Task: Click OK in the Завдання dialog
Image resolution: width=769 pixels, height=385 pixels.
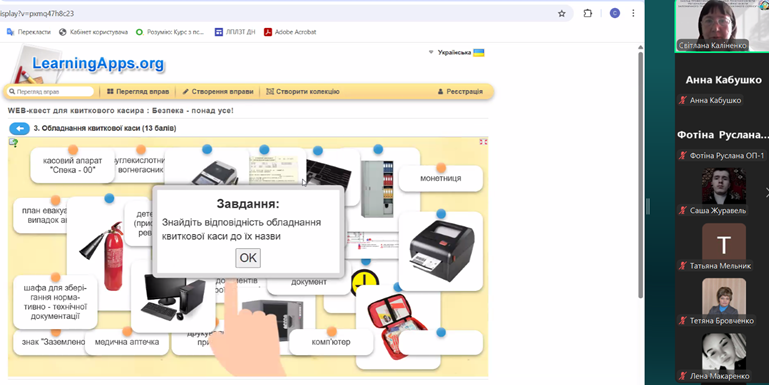Action: click(248, 258)
